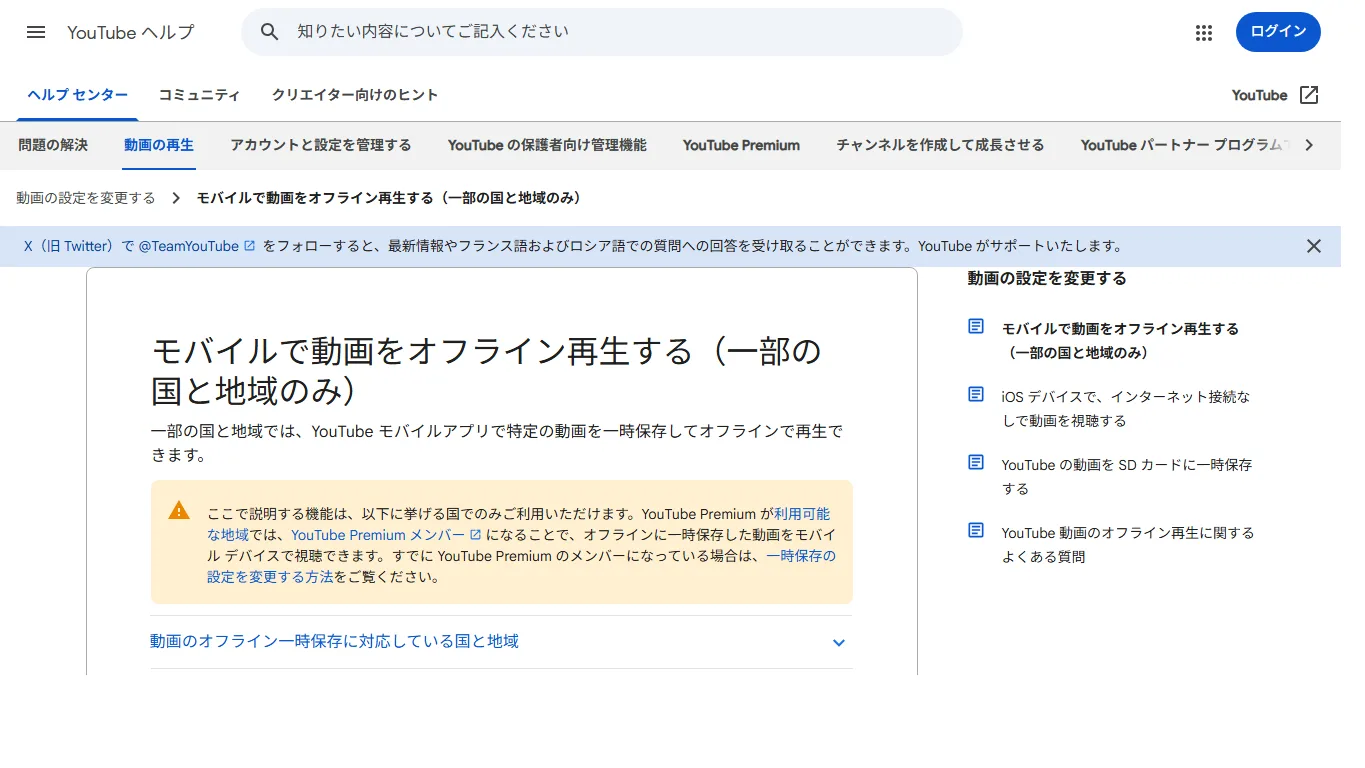The width and height of the screenshot is (1365, 768).
Task: Click the expander chevron arrow icon
Action: click(x=839, y=643)
